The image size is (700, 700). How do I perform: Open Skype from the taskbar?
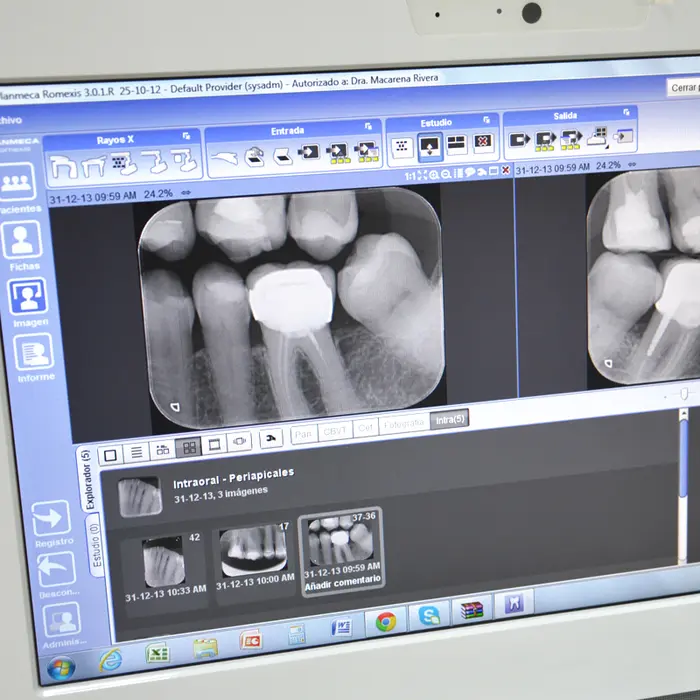tap(429, 616)
